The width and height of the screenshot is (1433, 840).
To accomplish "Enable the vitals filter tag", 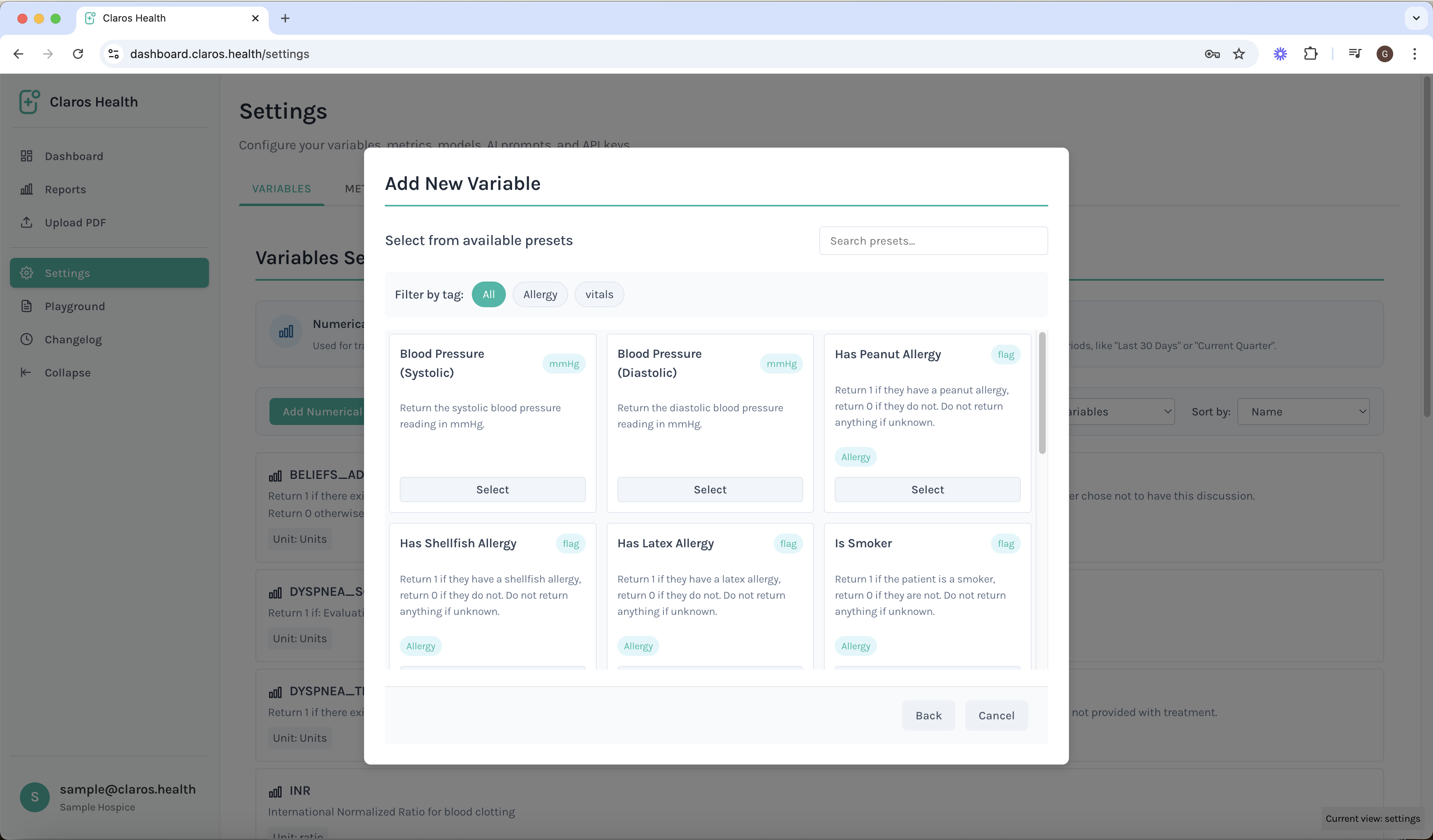I will [x=599, y=294].
